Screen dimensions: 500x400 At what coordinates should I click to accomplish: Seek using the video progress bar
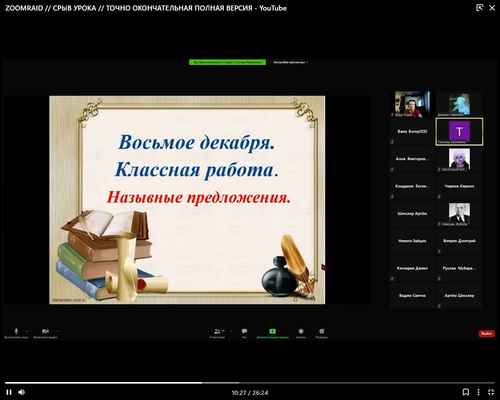coord(250,383)
